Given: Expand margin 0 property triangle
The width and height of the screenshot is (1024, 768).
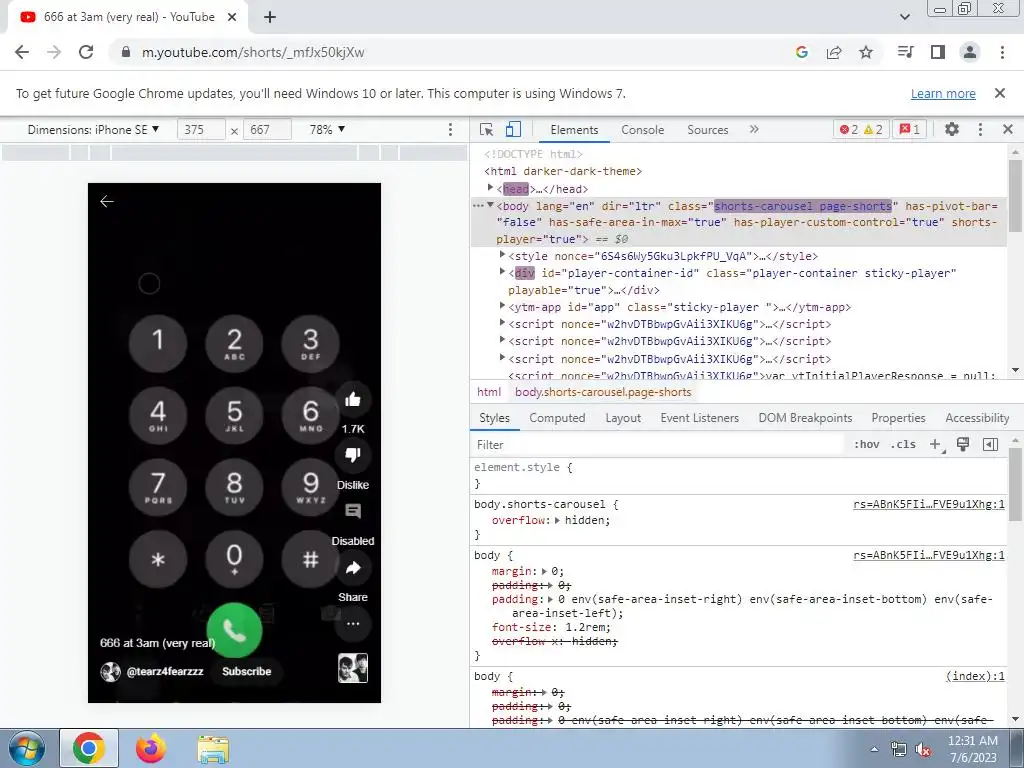Looking at the screenshot, I should (x=544, y=571).
